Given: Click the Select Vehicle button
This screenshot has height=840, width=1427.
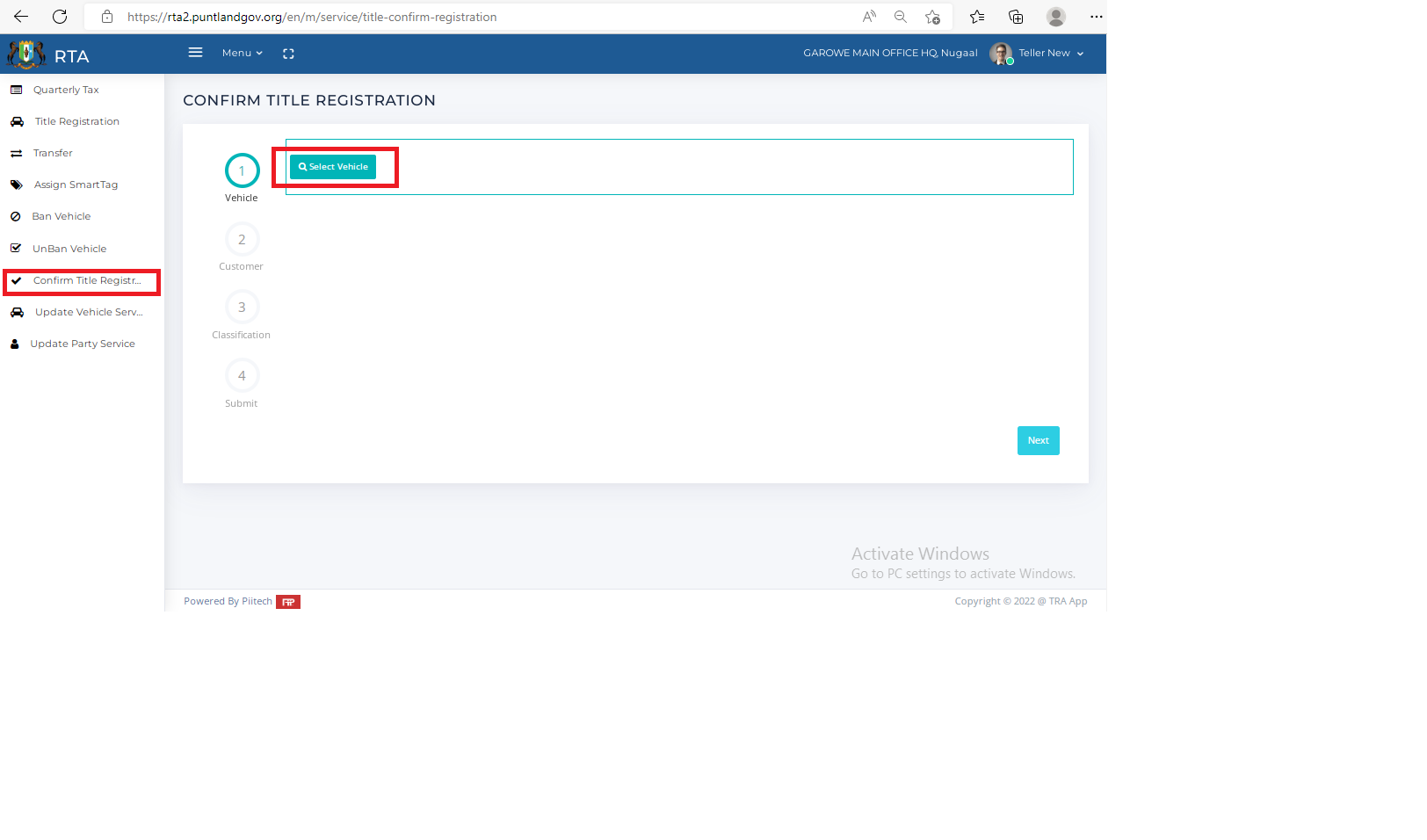Looking at the screenshot, I should click(x=333, y=167).
